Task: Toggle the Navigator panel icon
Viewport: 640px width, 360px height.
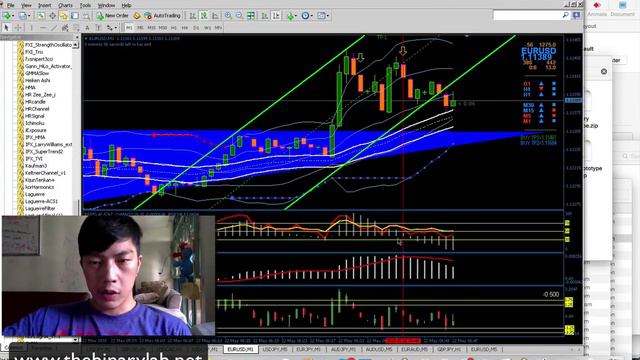Action: tap(63, 16)
